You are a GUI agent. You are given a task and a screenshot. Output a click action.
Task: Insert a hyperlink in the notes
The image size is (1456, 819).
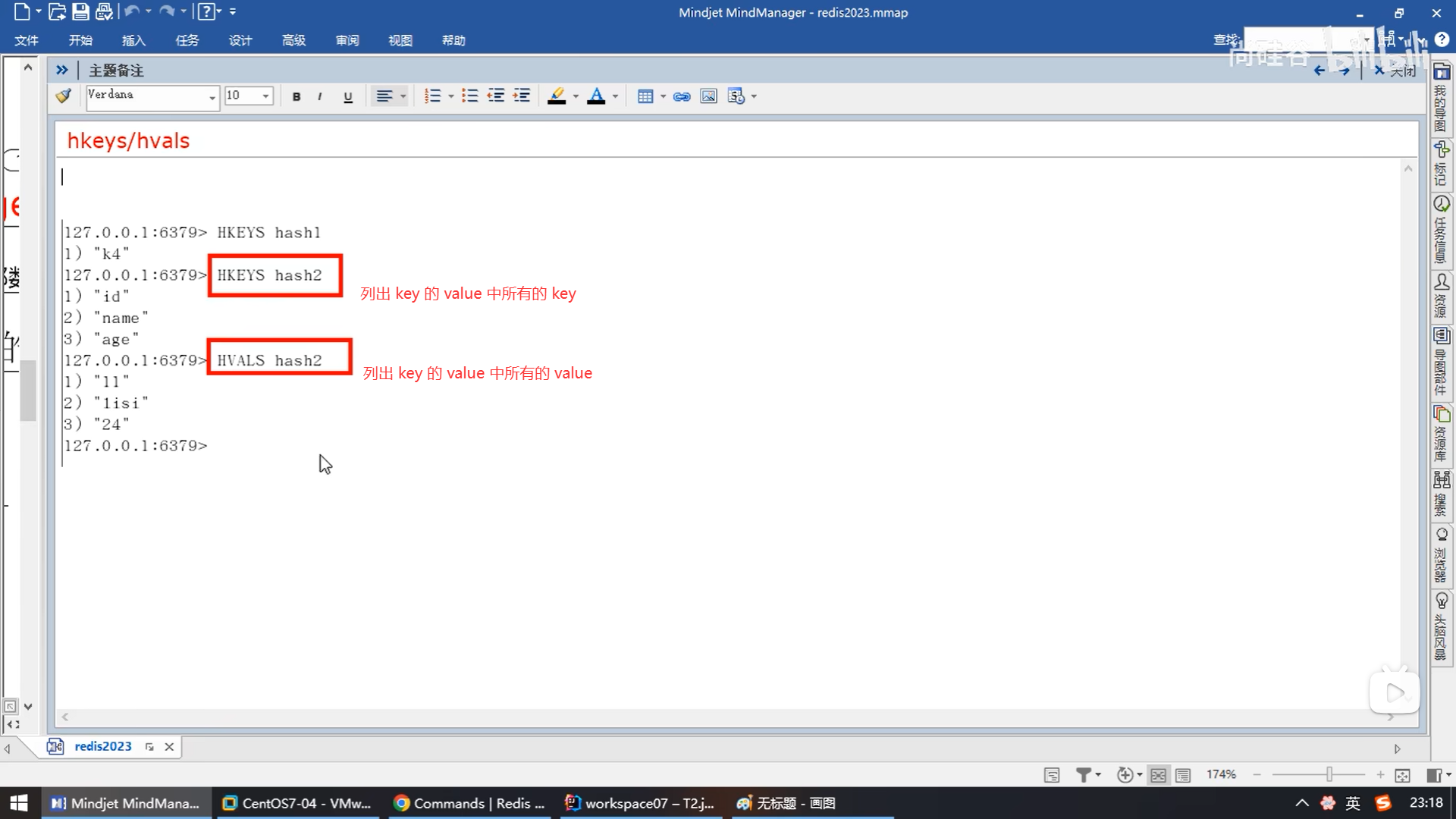click(682, 96)
